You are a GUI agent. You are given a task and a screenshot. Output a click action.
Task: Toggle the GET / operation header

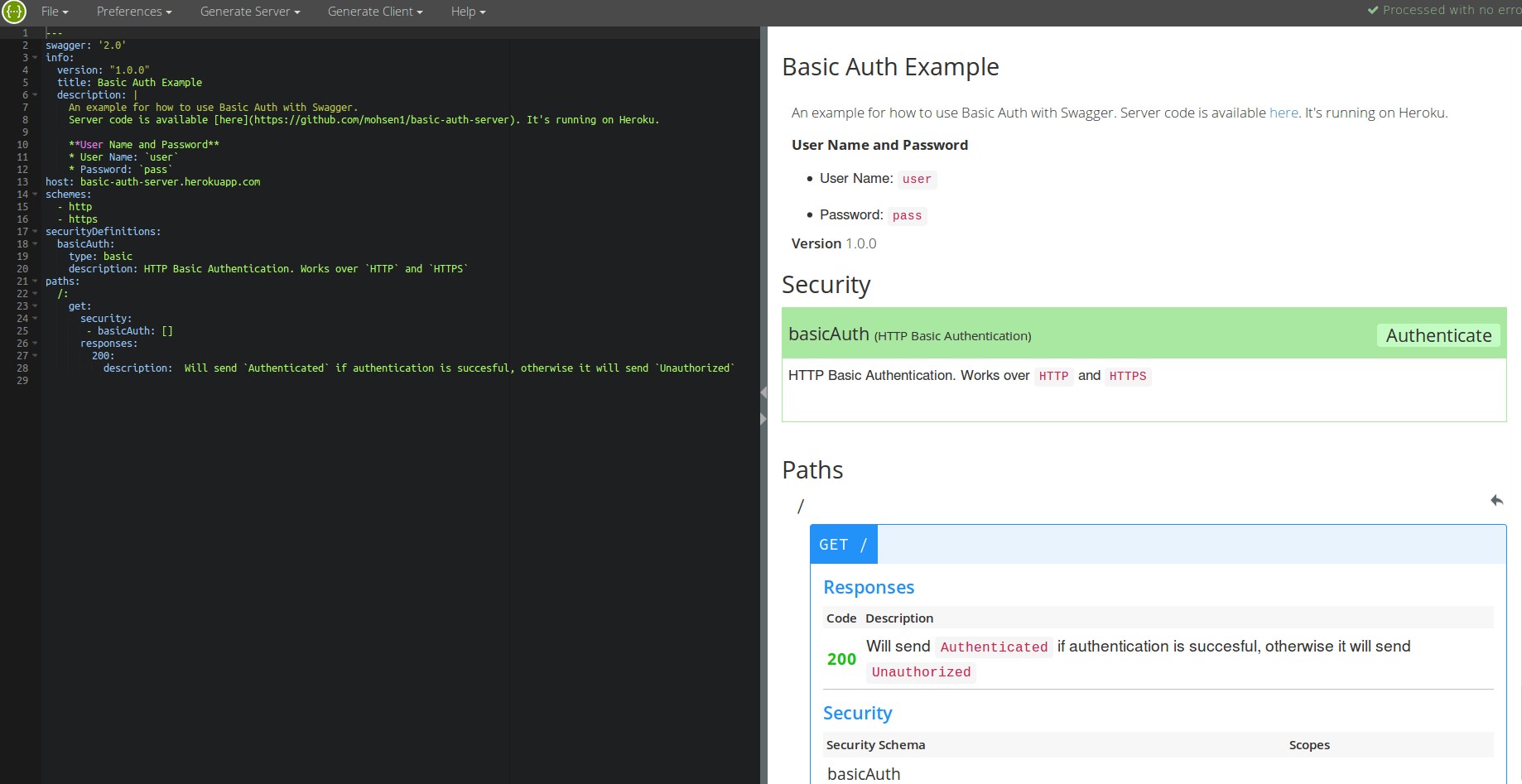843,545
